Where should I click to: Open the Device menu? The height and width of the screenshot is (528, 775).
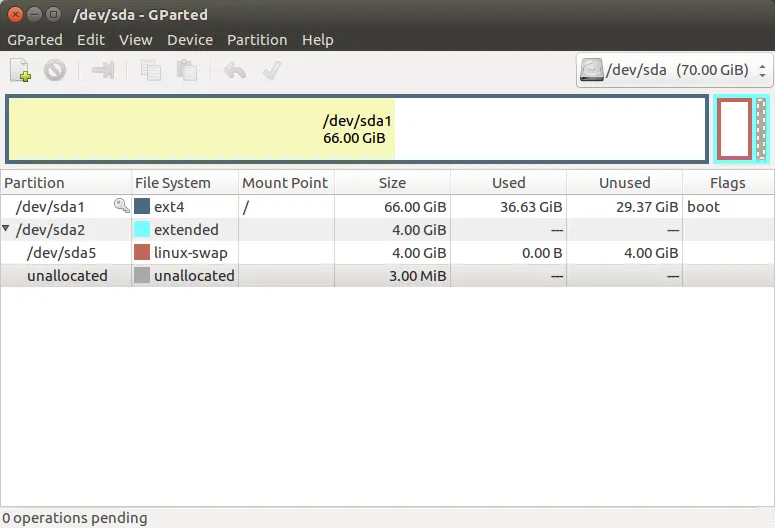[190, 40]
